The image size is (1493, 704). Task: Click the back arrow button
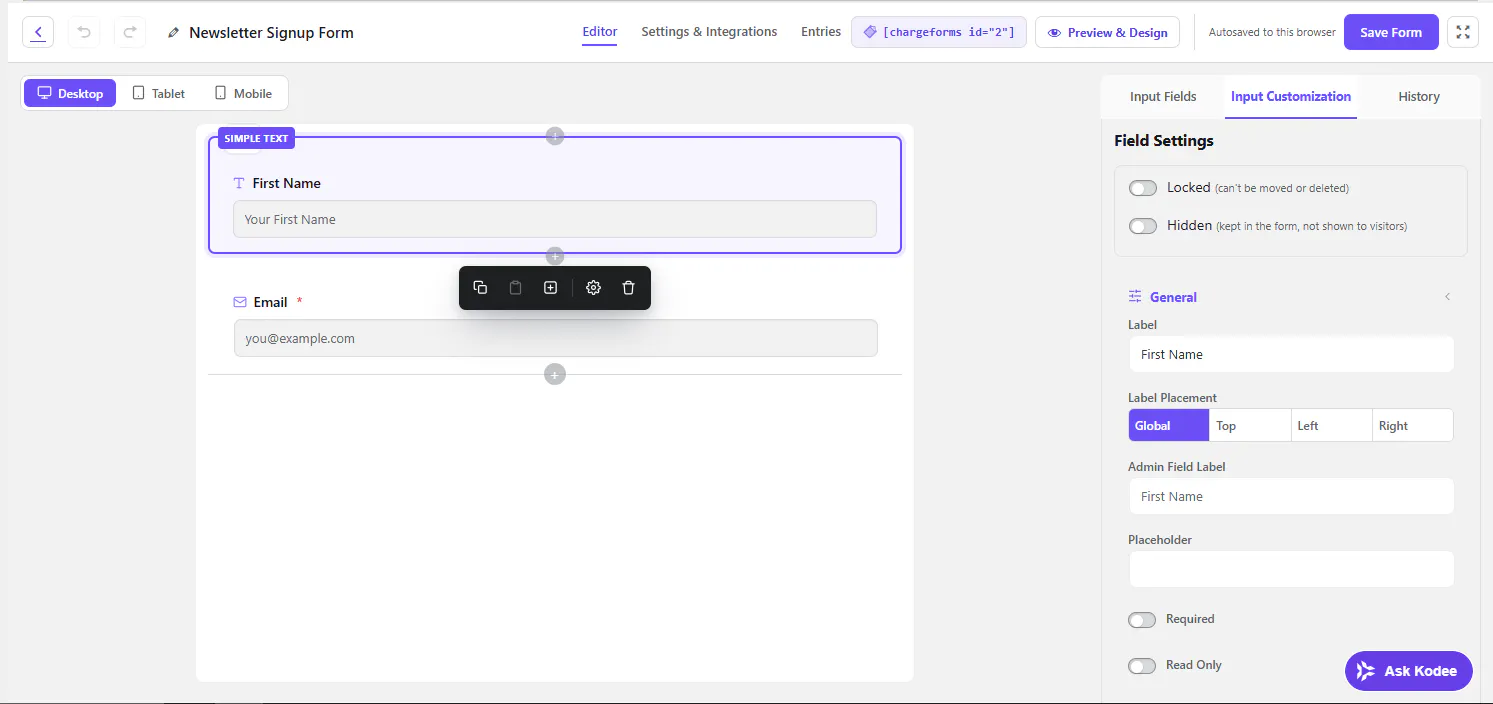point(37,32)
